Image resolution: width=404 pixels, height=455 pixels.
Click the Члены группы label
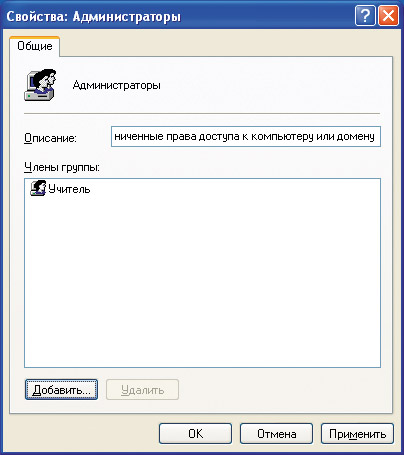[x=62, y=167]
